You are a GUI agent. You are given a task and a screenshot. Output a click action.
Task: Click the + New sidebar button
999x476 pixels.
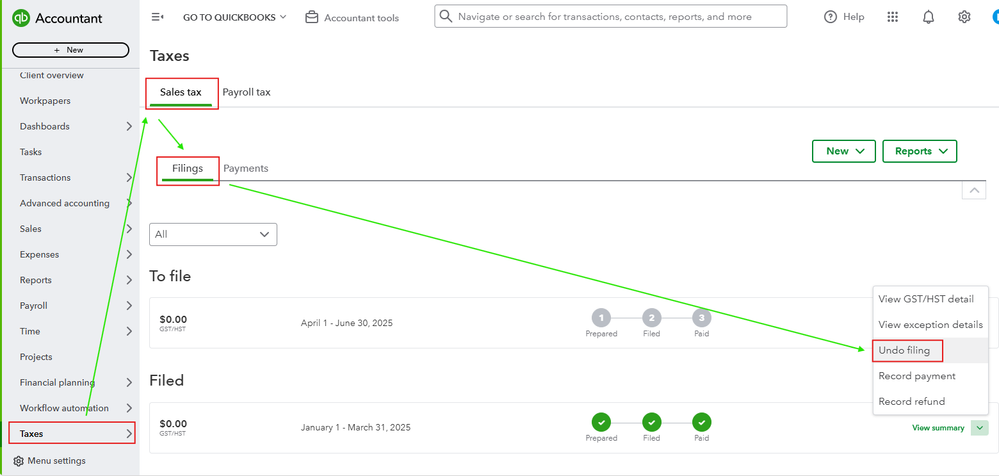(x=70, y=50)
